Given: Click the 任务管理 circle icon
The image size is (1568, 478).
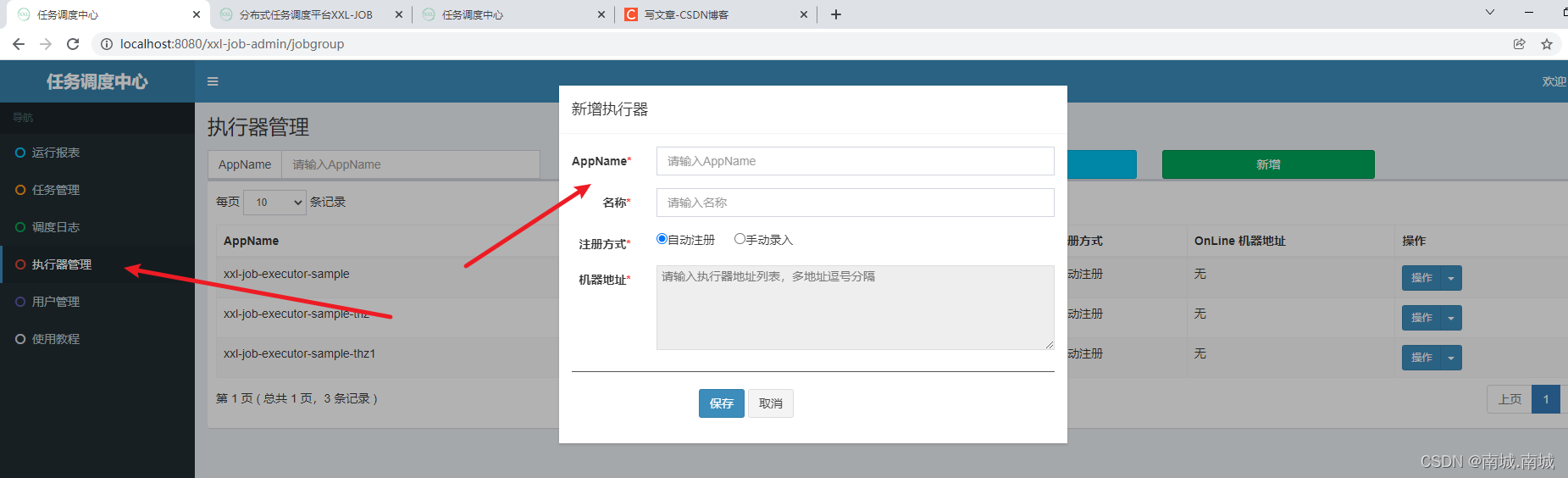Looking at the screenshot, I should coord(20,190).
